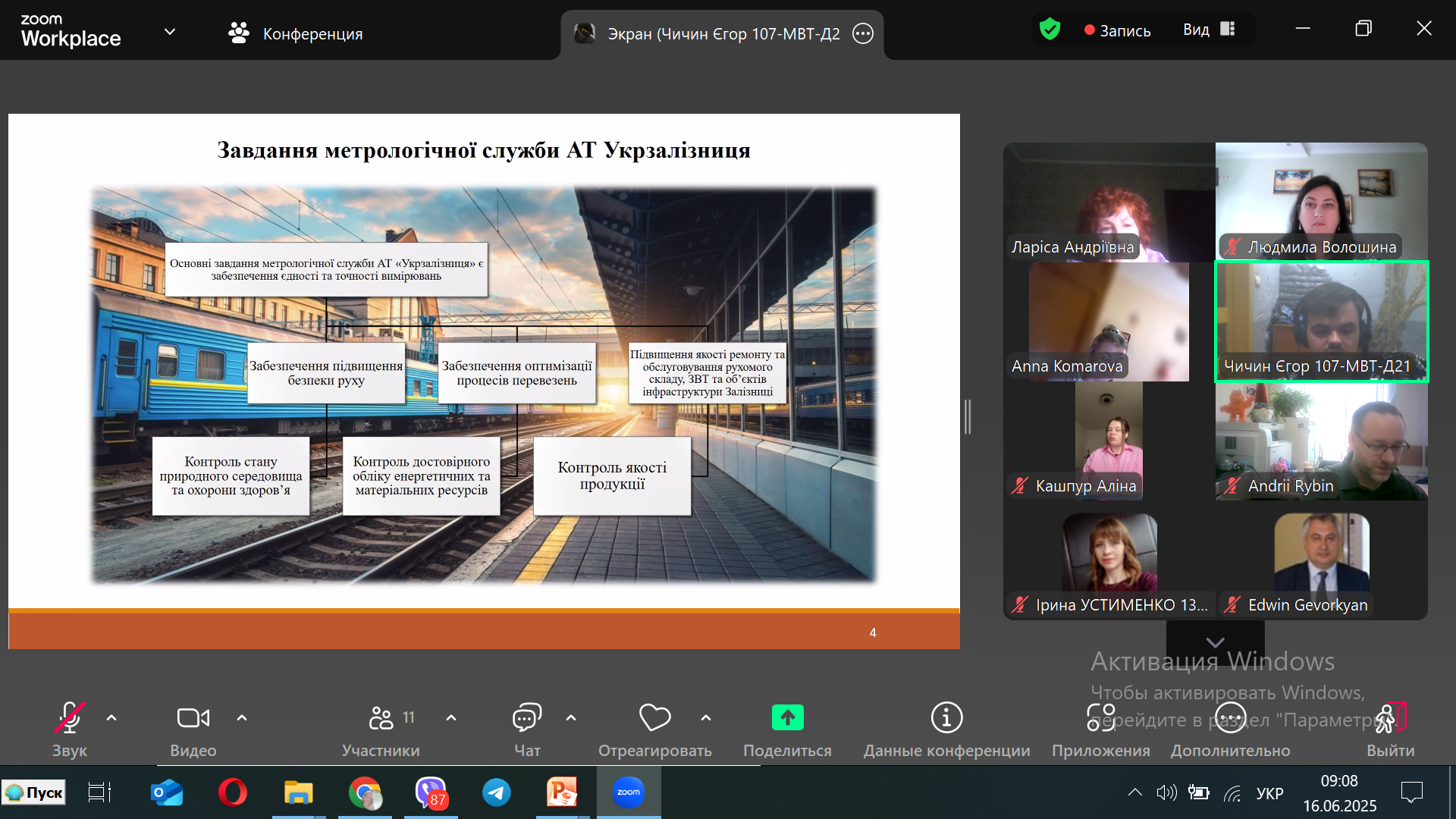Select Anna Komarova video tile
This screenshot has width=1456, height=819.
click(x=1109, y=322)
